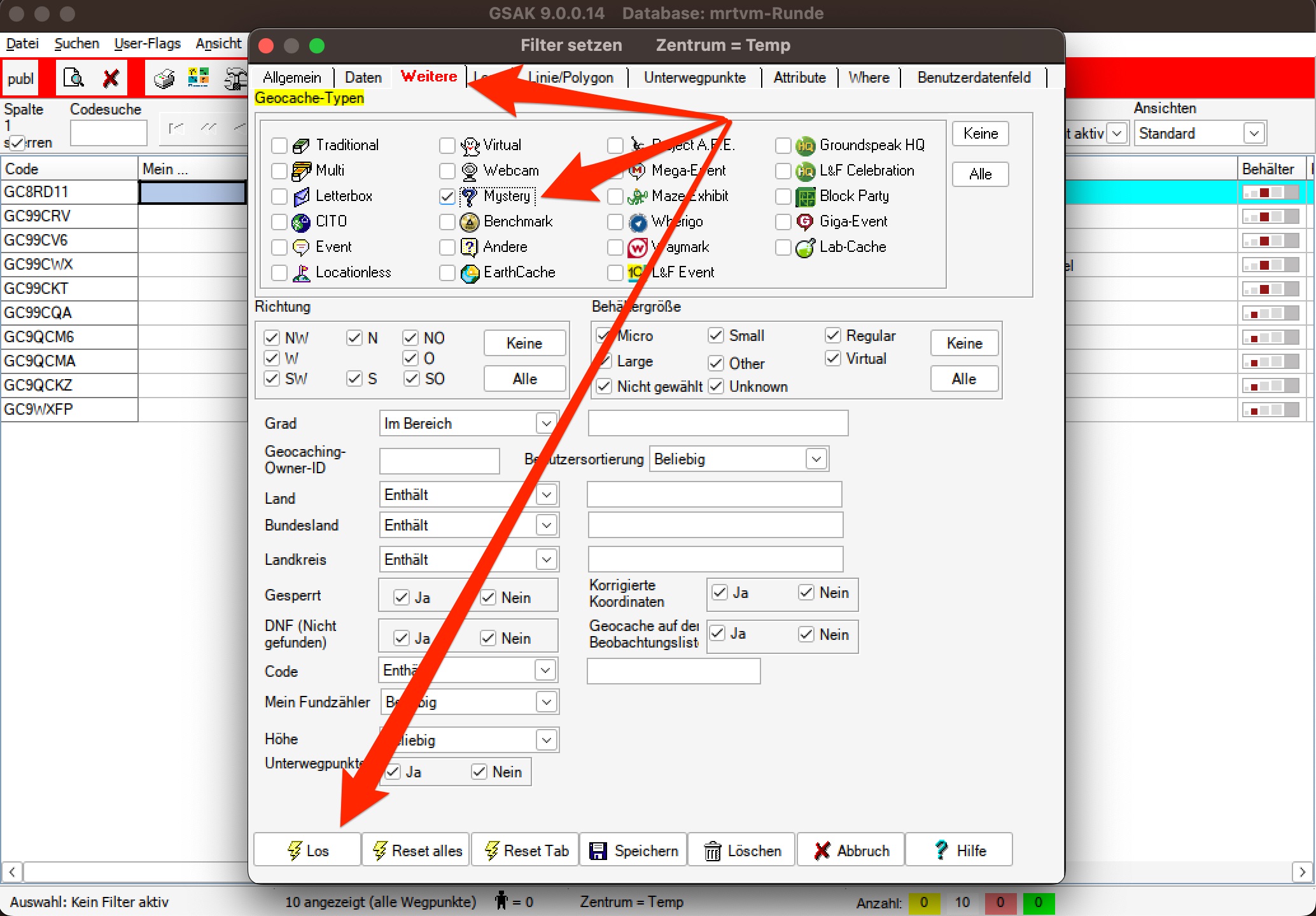Toggle the SO direction checkbox
The width and height of the screenshot is (1316, 916).
pos(411,378)
